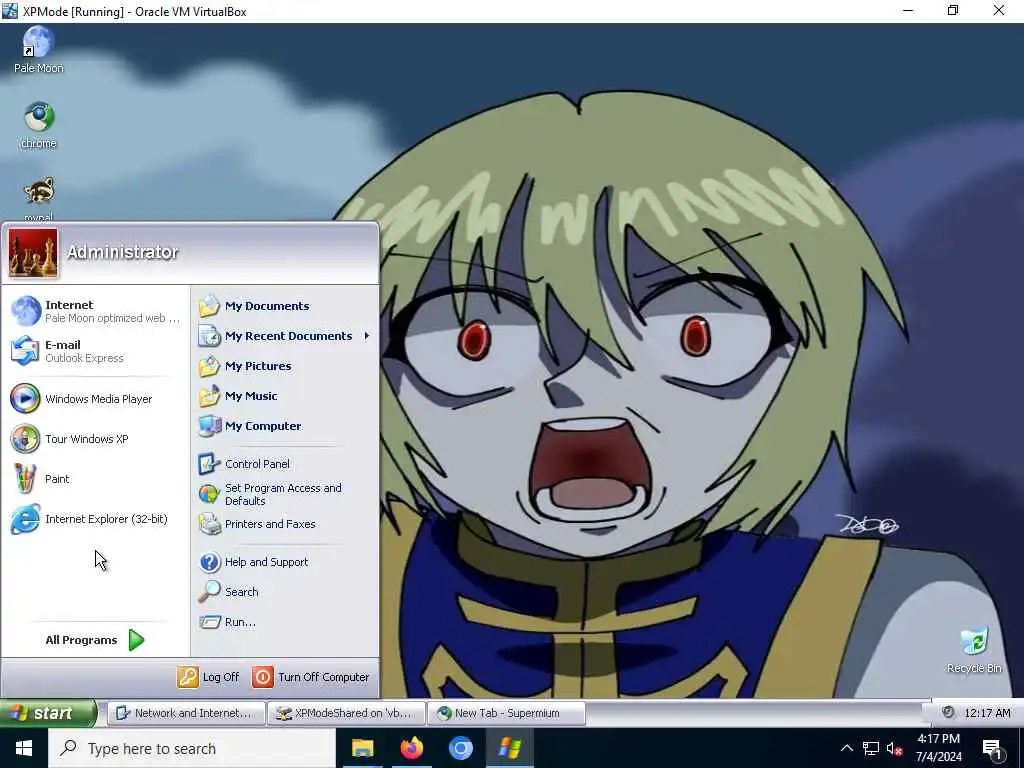Show hidden tray icons chevron
This screenshot has width=1024, height=768.
pyautogui.click(x=846, y=748)
